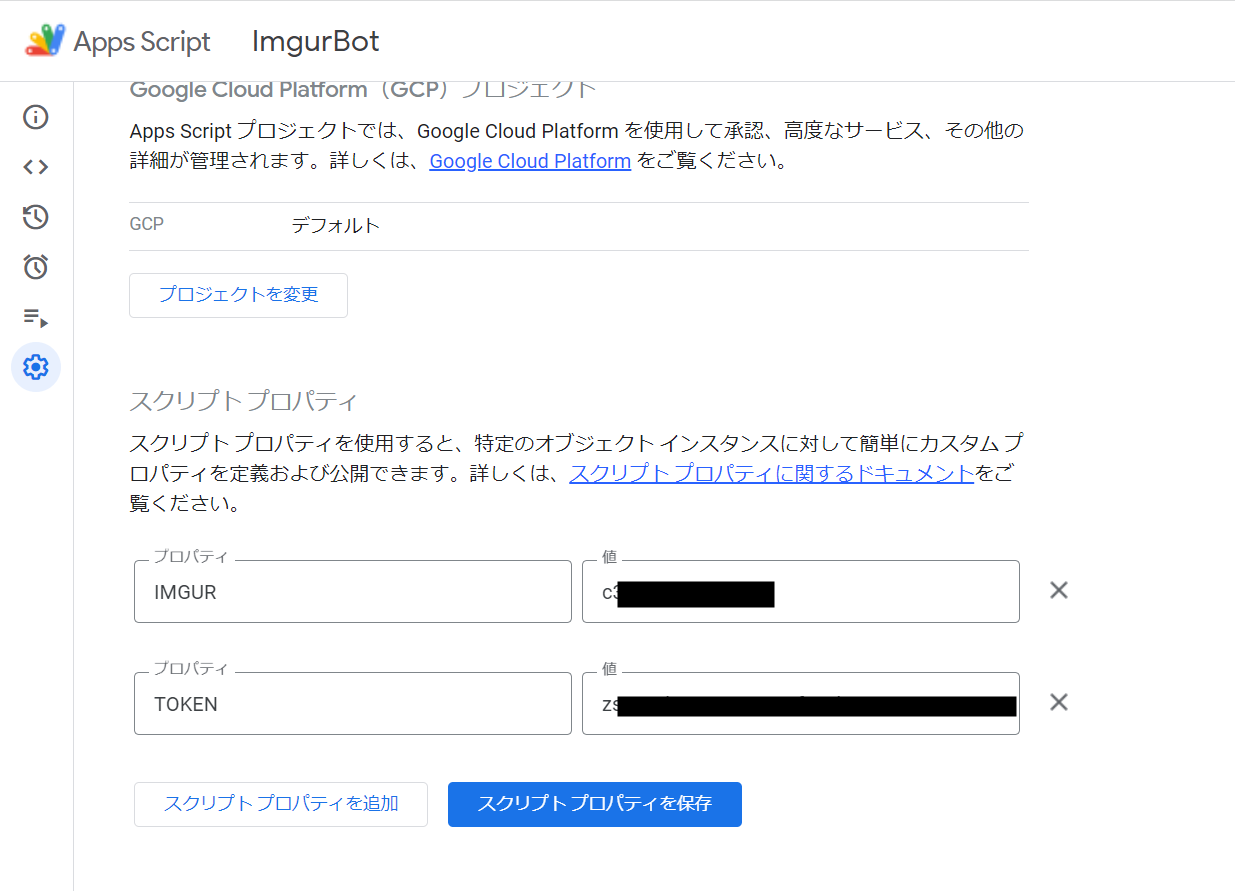Click スクリプト プロパティを追加 button

click(x=281, y=804)
